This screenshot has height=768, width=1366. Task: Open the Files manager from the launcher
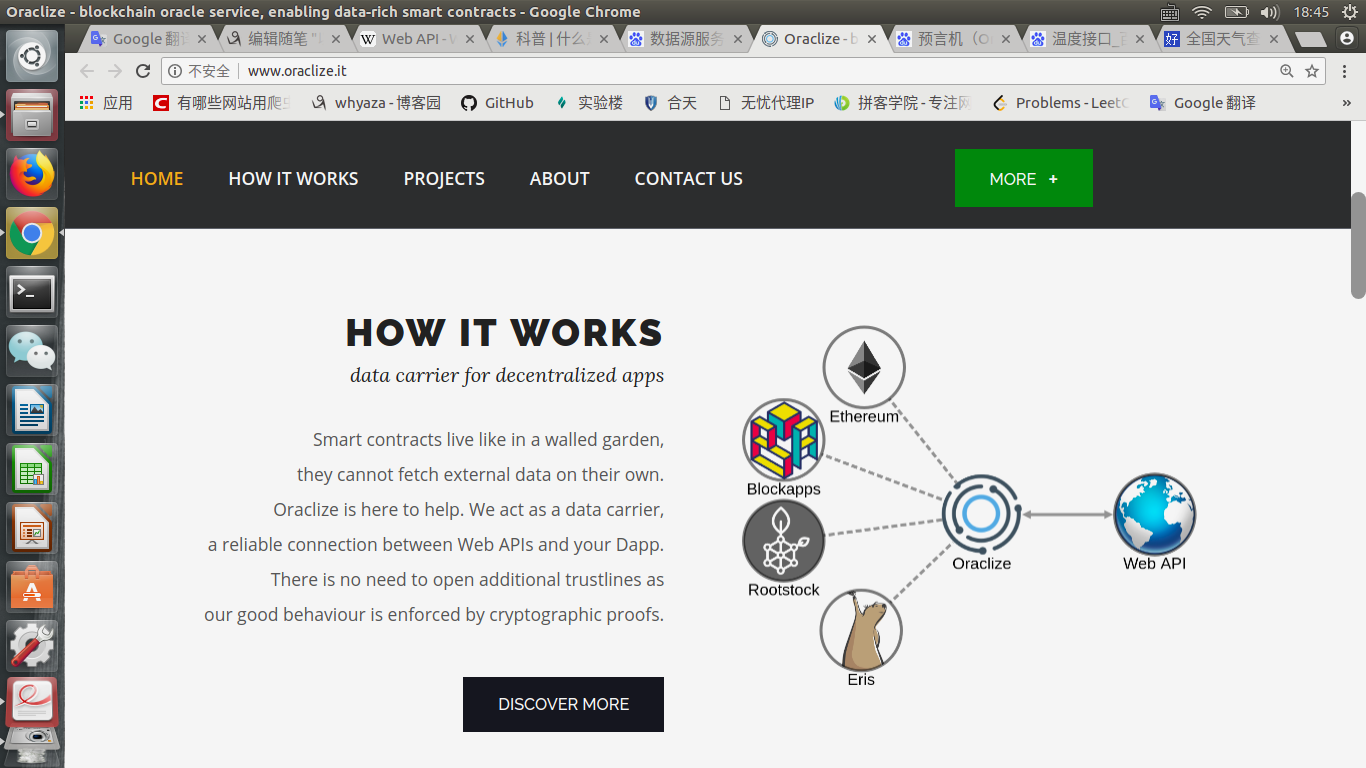(x=32, y=115)
